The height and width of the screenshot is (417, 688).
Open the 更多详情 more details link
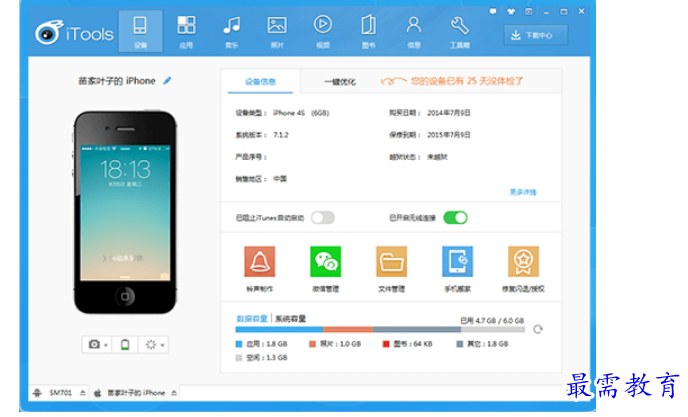pyautogui.click(x=523, y=192)
